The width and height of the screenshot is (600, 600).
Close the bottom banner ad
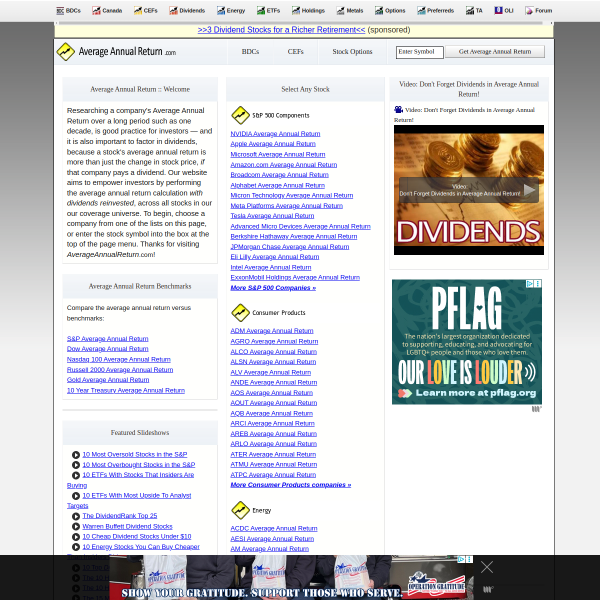click(487, 567)
